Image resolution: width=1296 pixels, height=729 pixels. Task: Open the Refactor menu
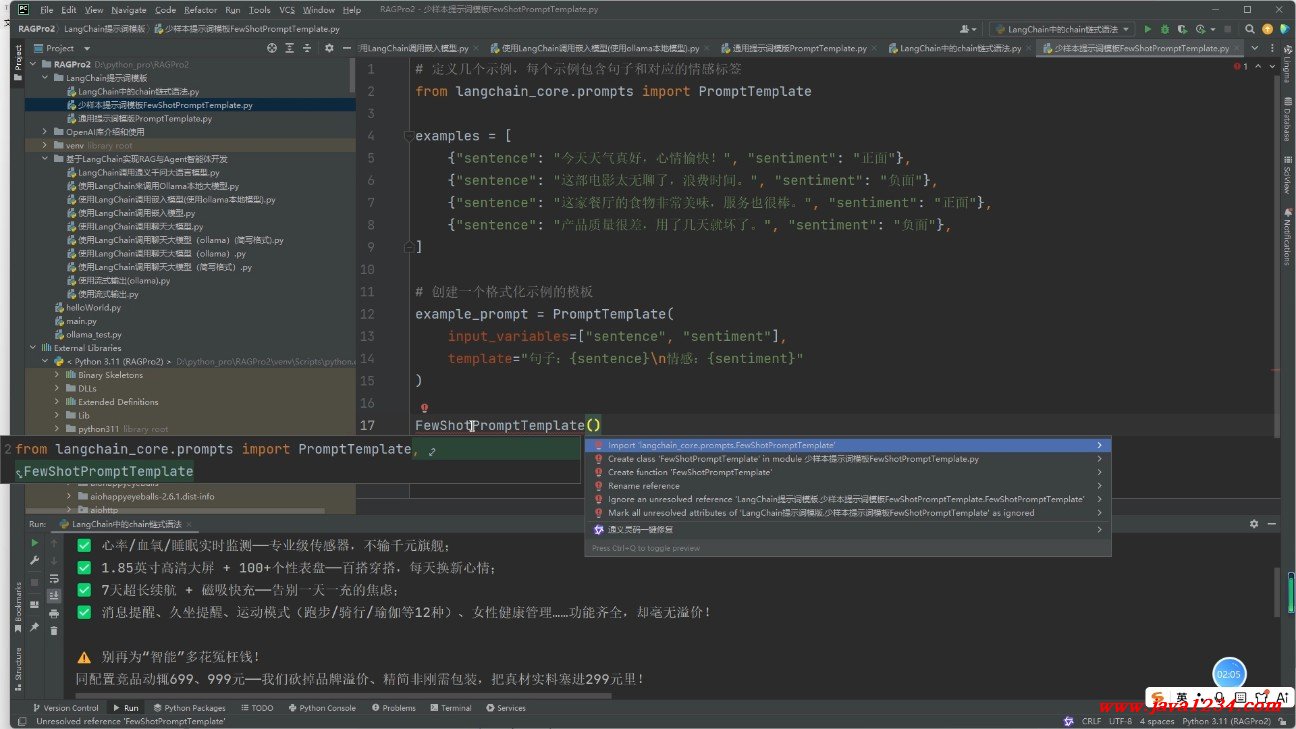(x=200, y=10)
